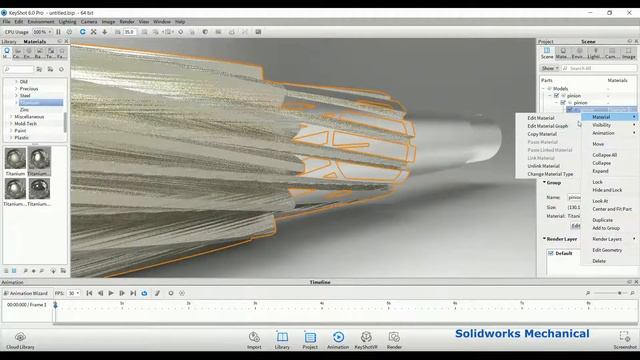Open the FPS dropdown
This screenshot has height=360, width=640.
73,293
